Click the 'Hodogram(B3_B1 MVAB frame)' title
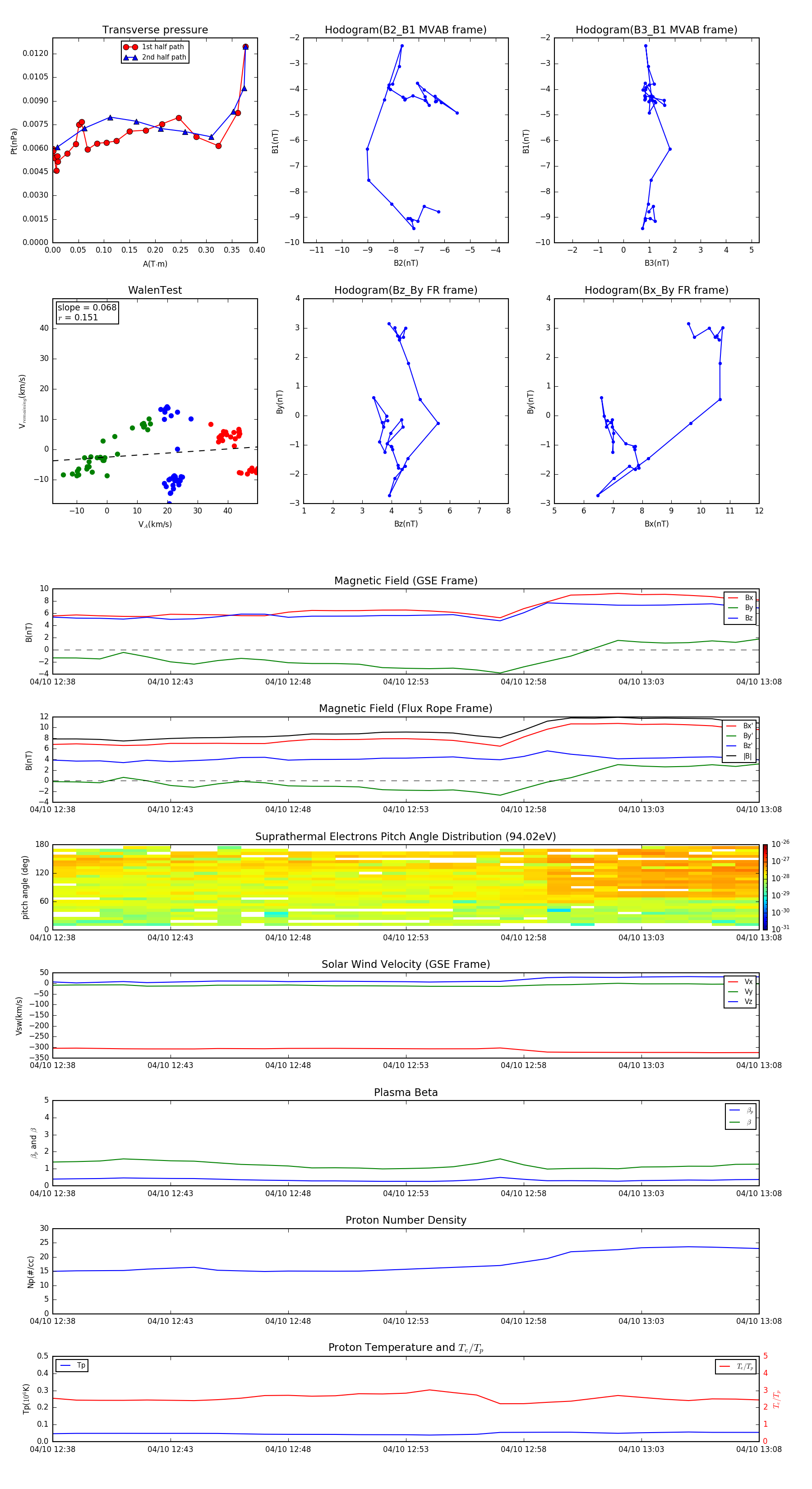Image resolution: width=812 pixels, height=1489 pixels. point(656,30)
